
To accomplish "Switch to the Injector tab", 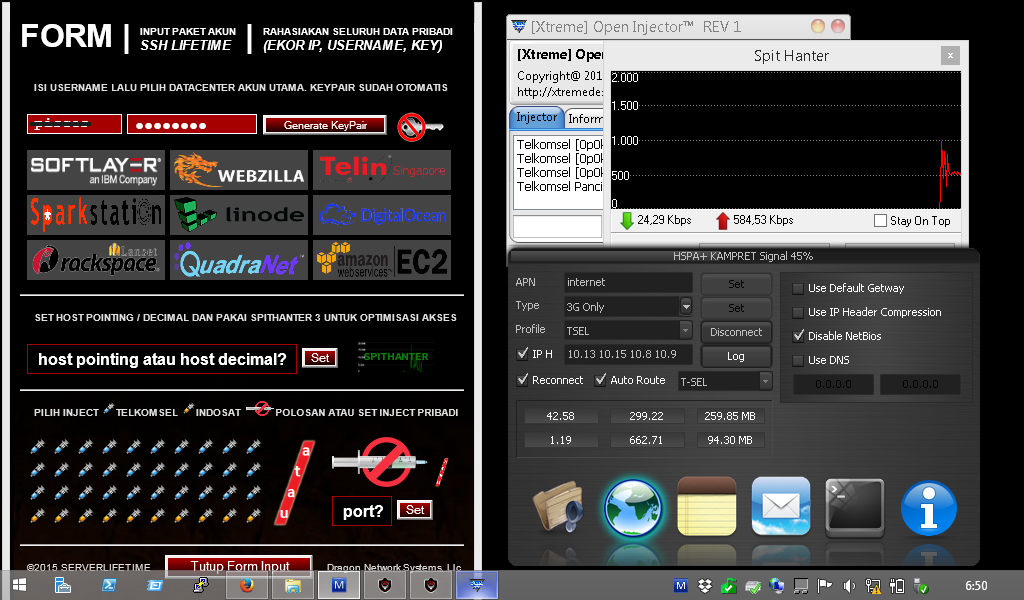I will pyautogui.click(x=536, y=117).
